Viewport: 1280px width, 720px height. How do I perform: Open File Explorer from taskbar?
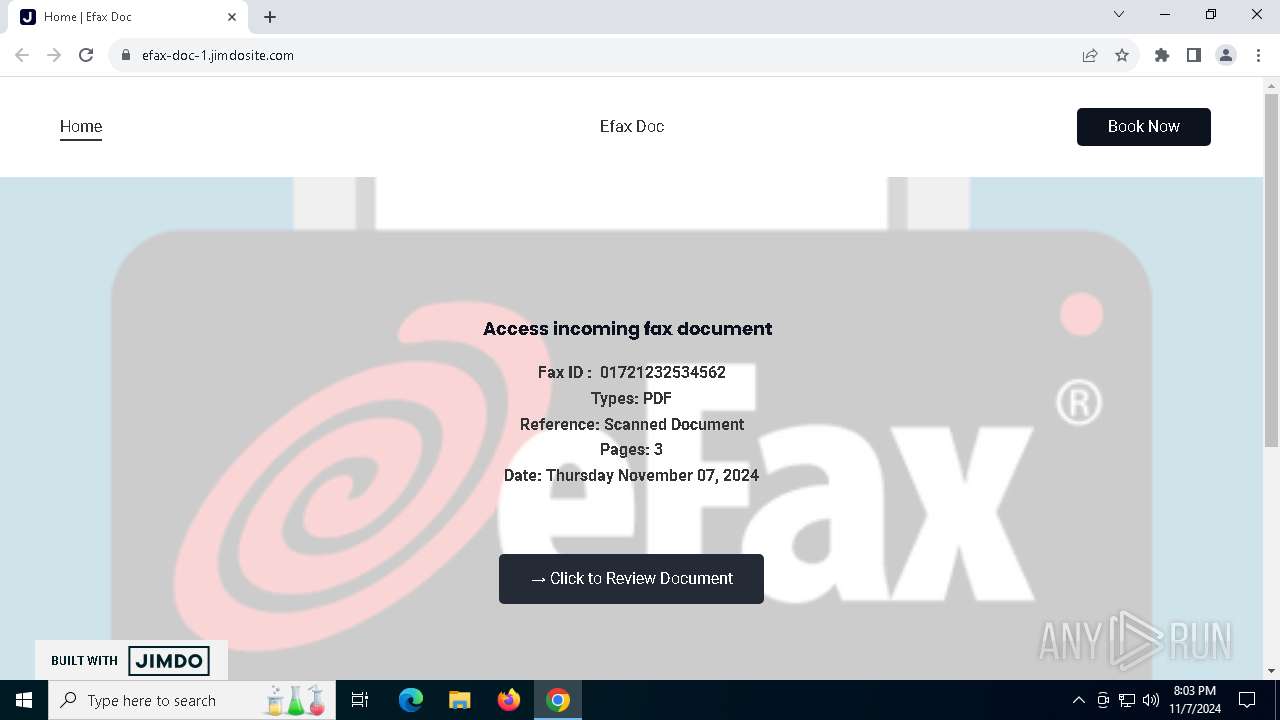pos(460,700)
